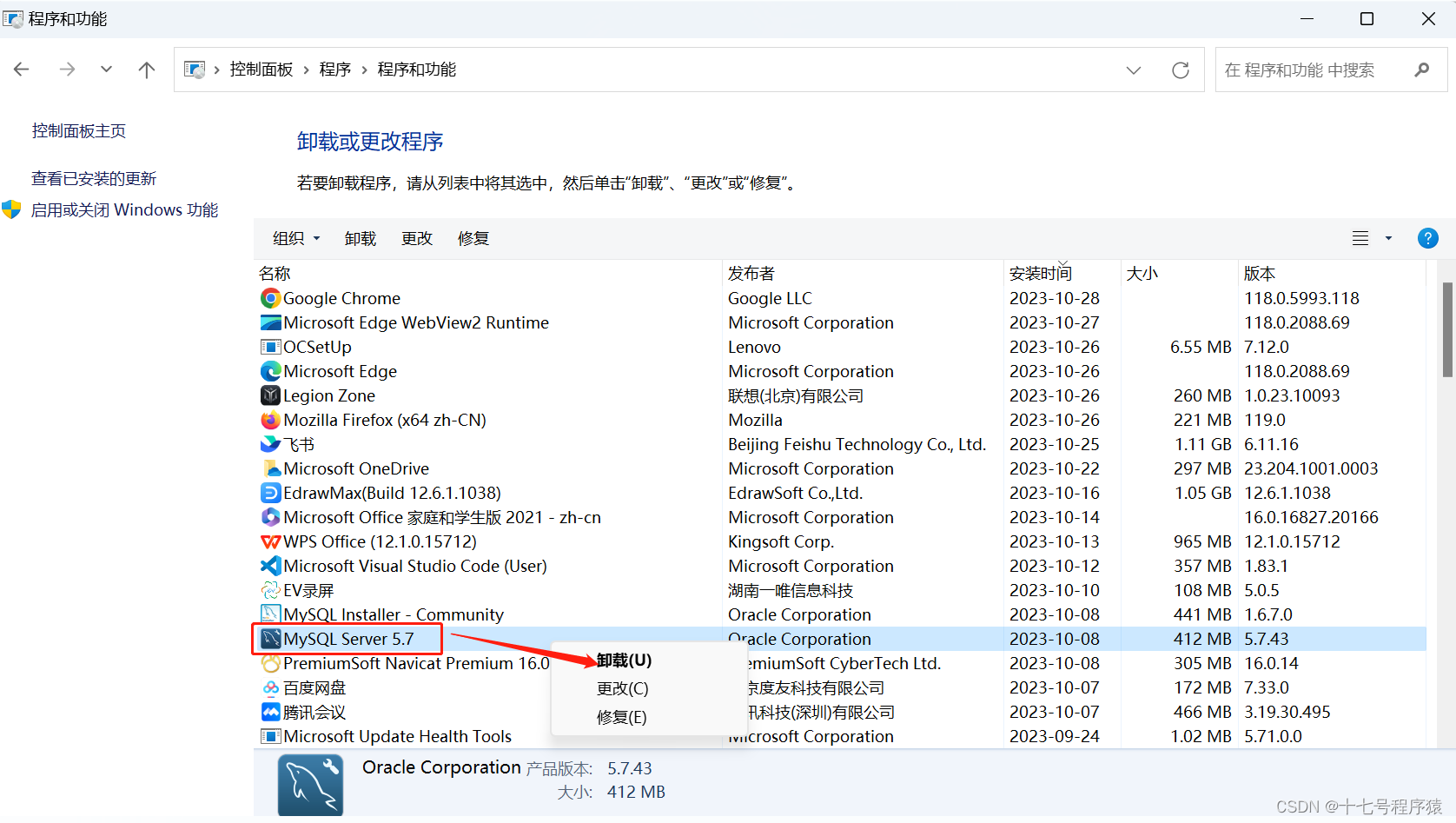The image size is (1456, 823).
Task: Open the recent locations chevron dropdown
Action: coord(106,70)
